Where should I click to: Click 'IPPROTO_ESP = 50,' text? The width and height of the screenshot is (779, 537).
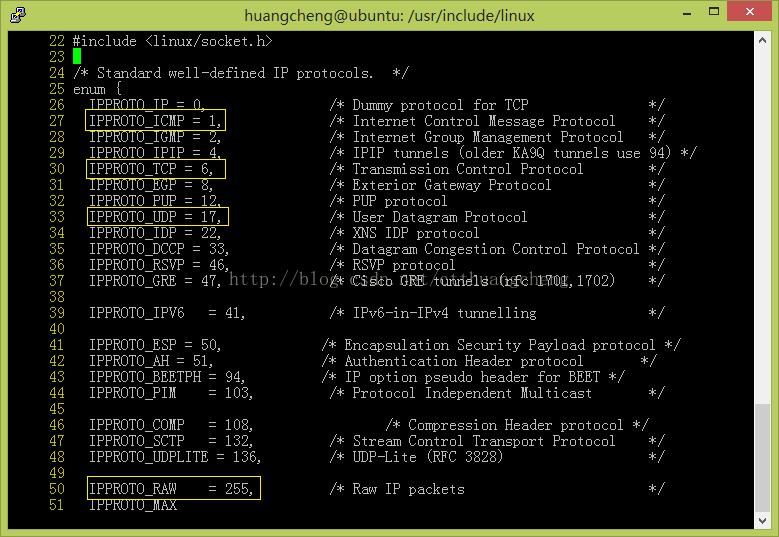[155, 345]
